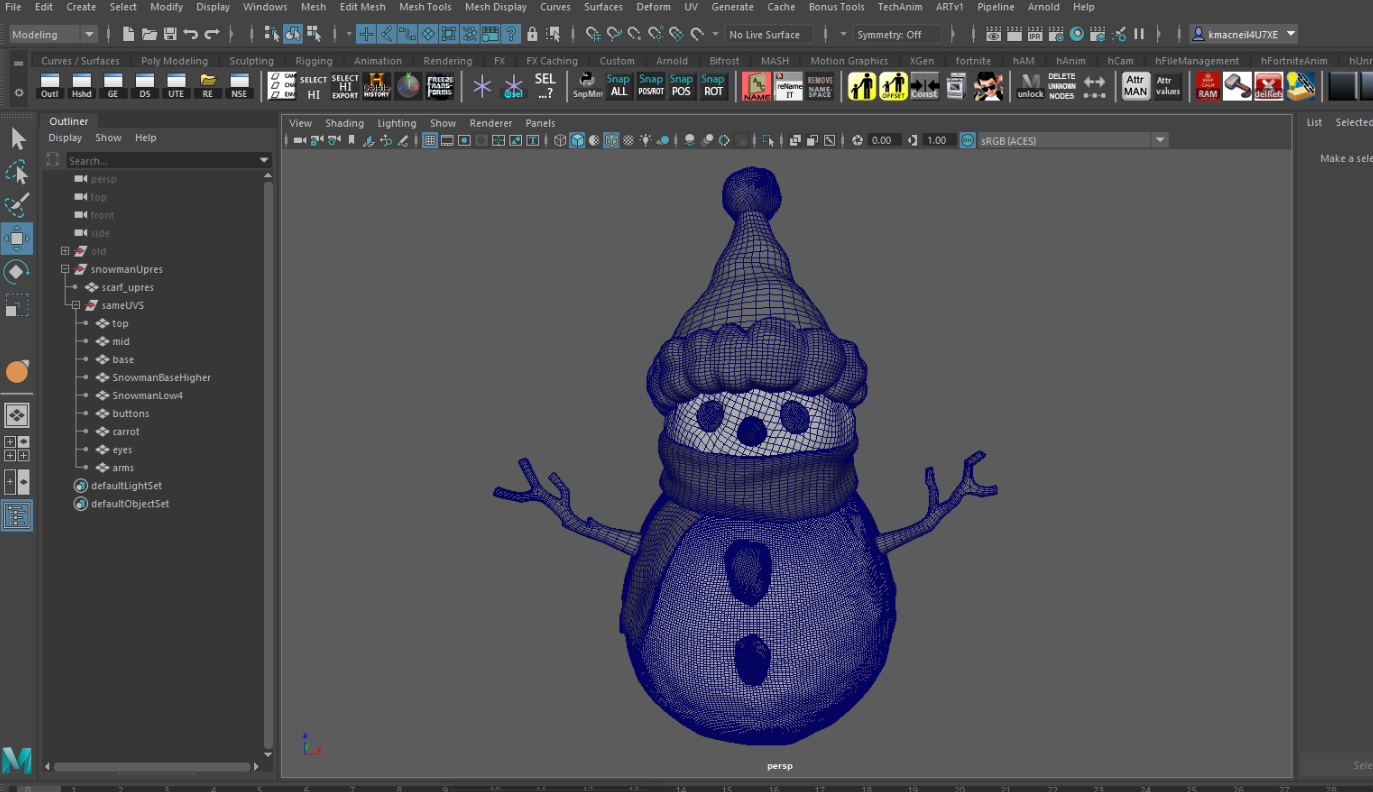Click the Undo arrow icon
This screenshot has height=792, width=1373.
click(190, 34)
